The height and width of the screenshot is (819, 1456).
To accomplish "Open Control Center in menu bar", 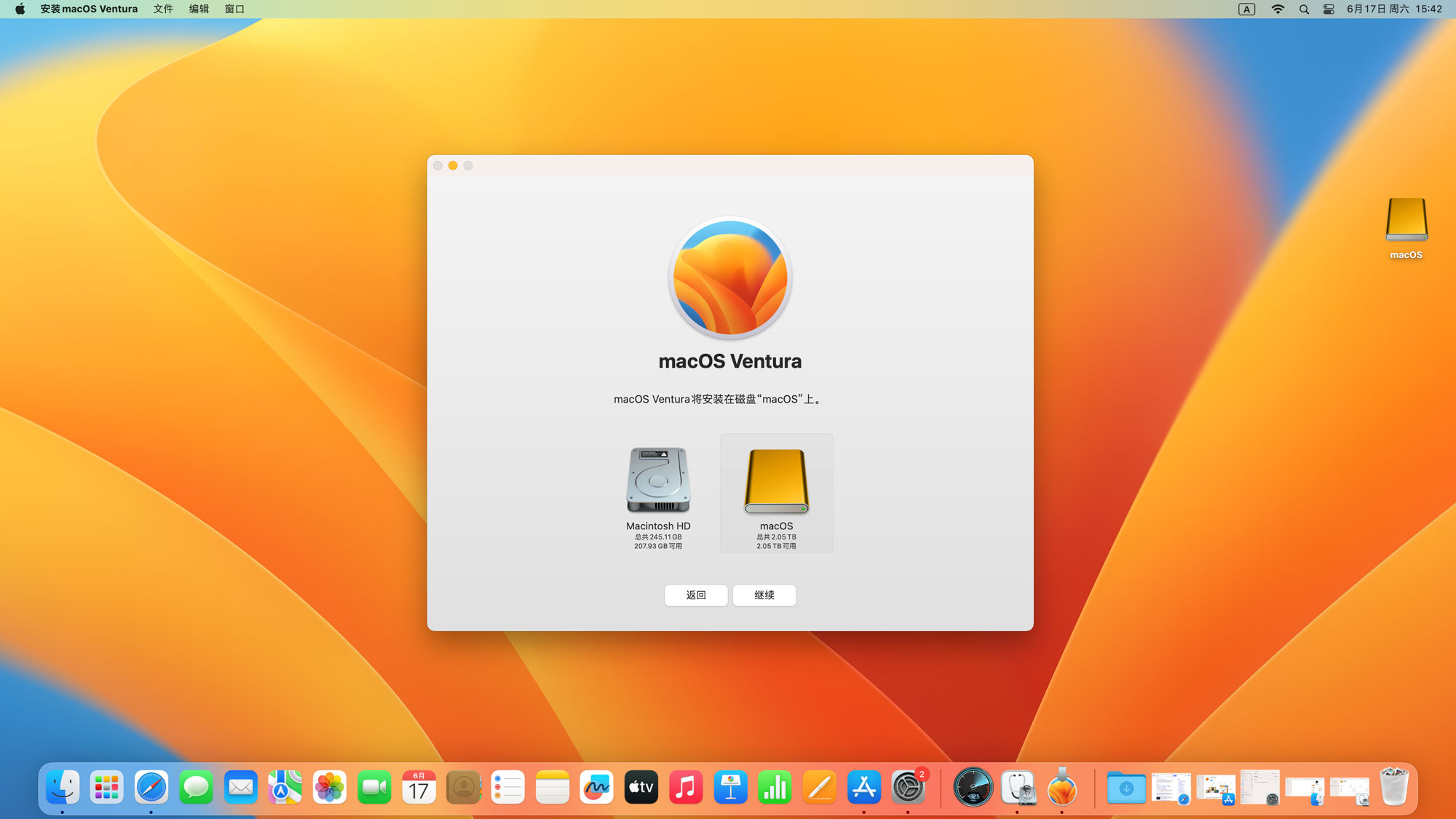I will click(1329, 9).
